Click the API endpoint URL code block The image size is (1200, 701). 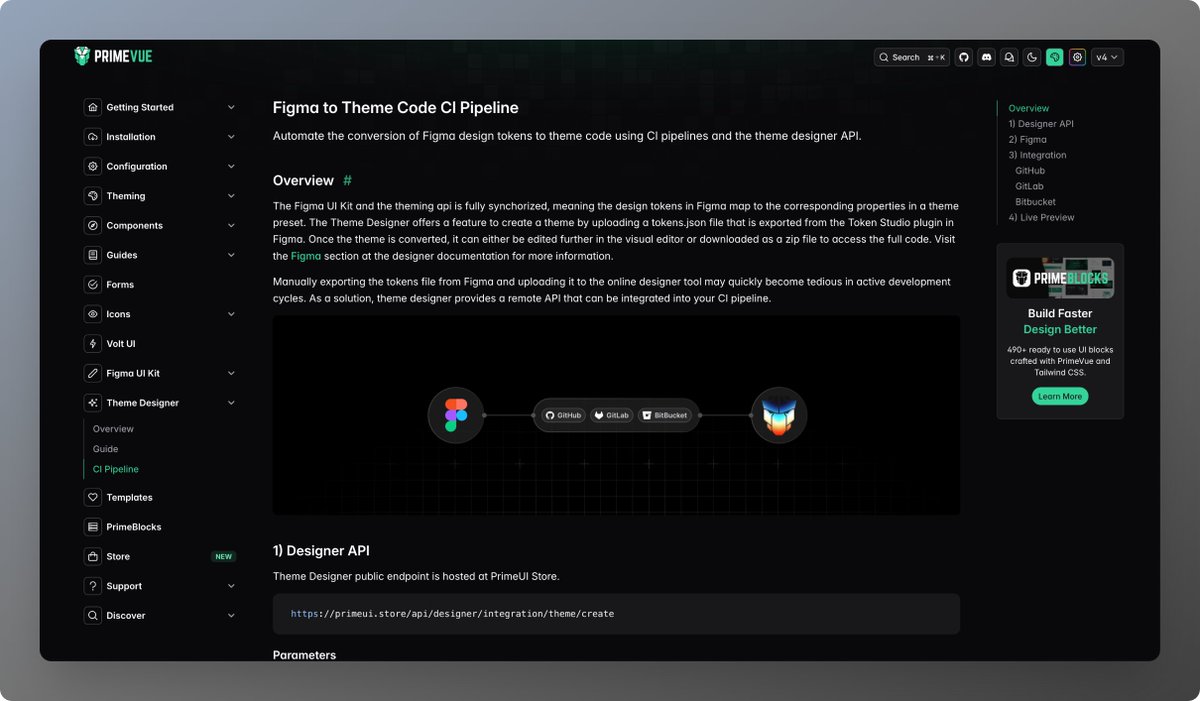(x=616, y=614)
